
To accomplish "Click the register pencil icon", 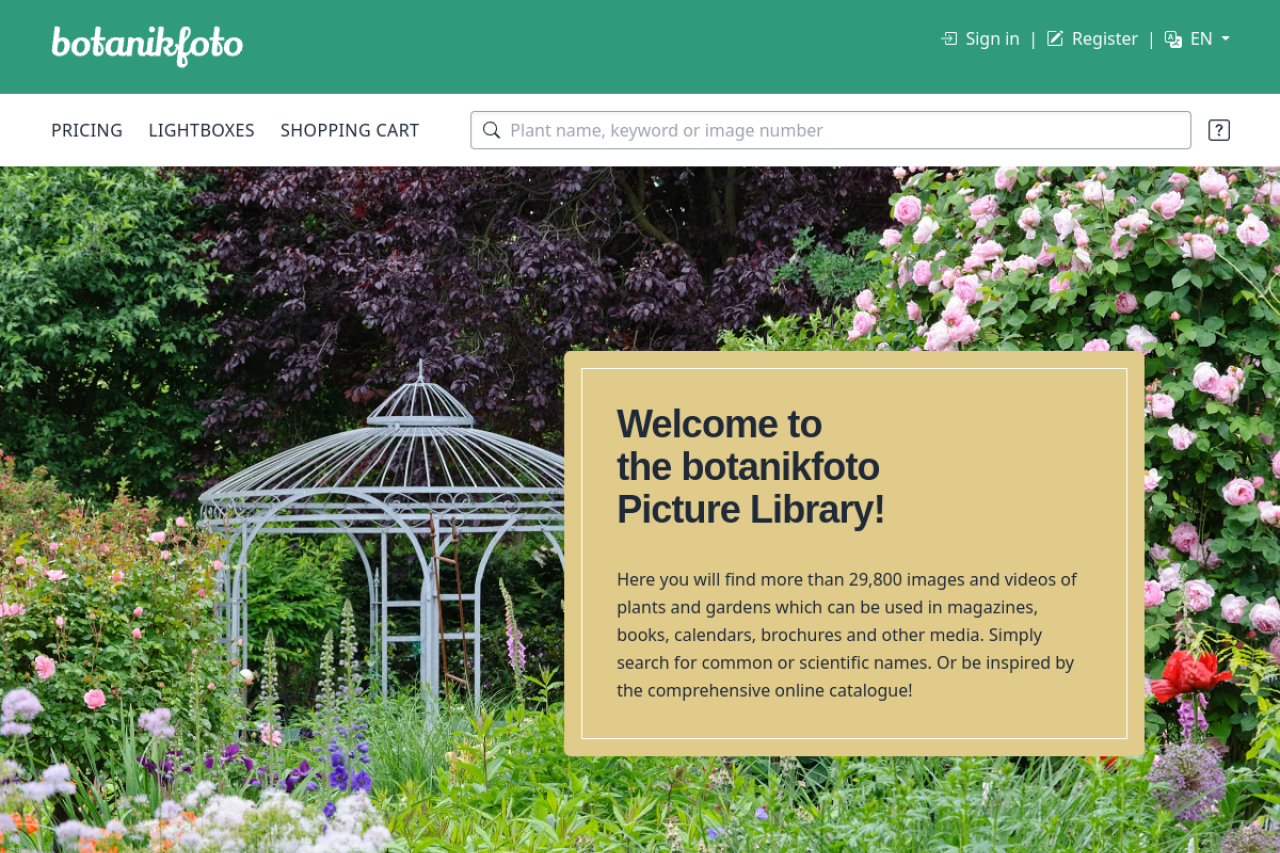I will [x=1055, y=39].
